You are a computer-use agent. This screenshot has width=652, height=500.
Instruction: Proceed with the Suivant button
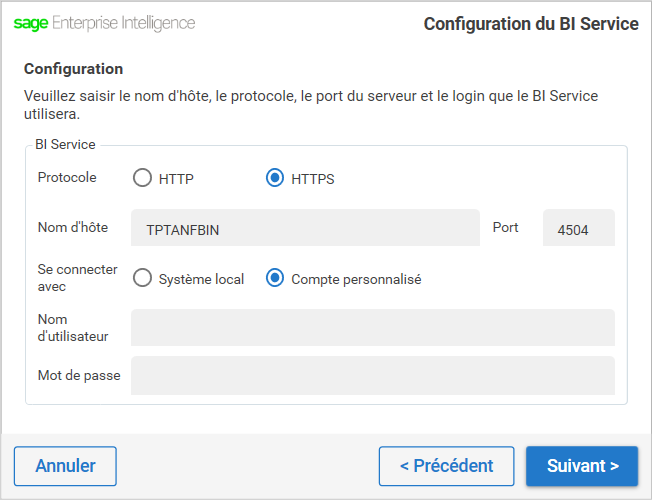coord(582,466)
